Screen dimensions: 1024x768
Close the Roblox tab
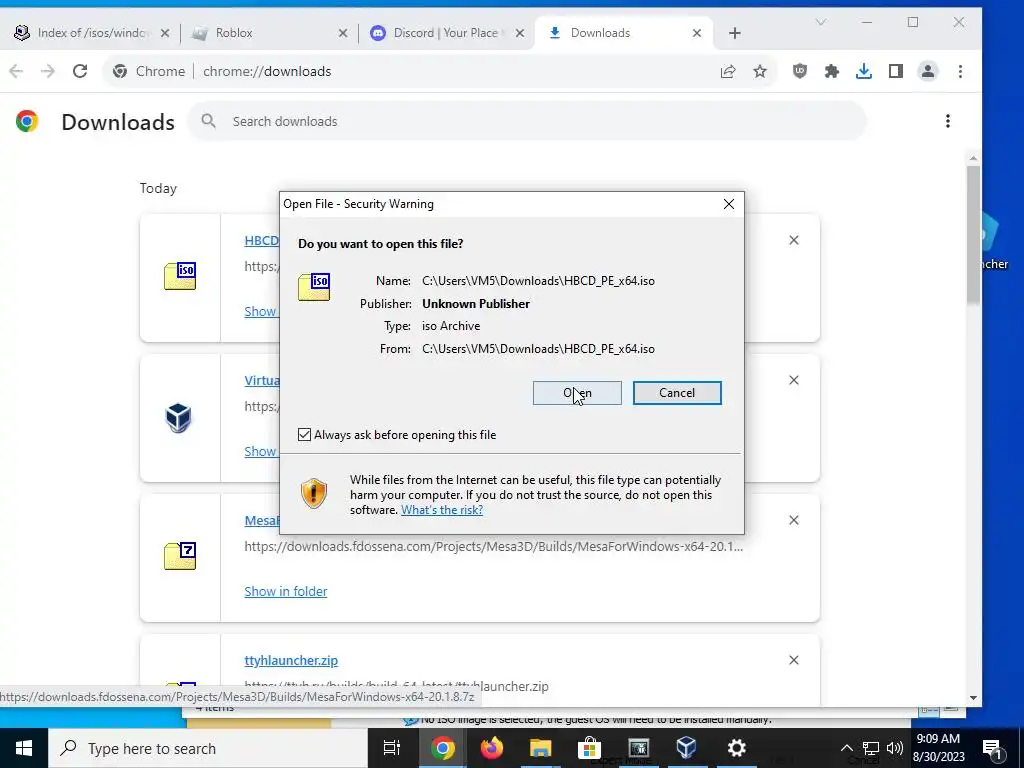coord(342,33)
